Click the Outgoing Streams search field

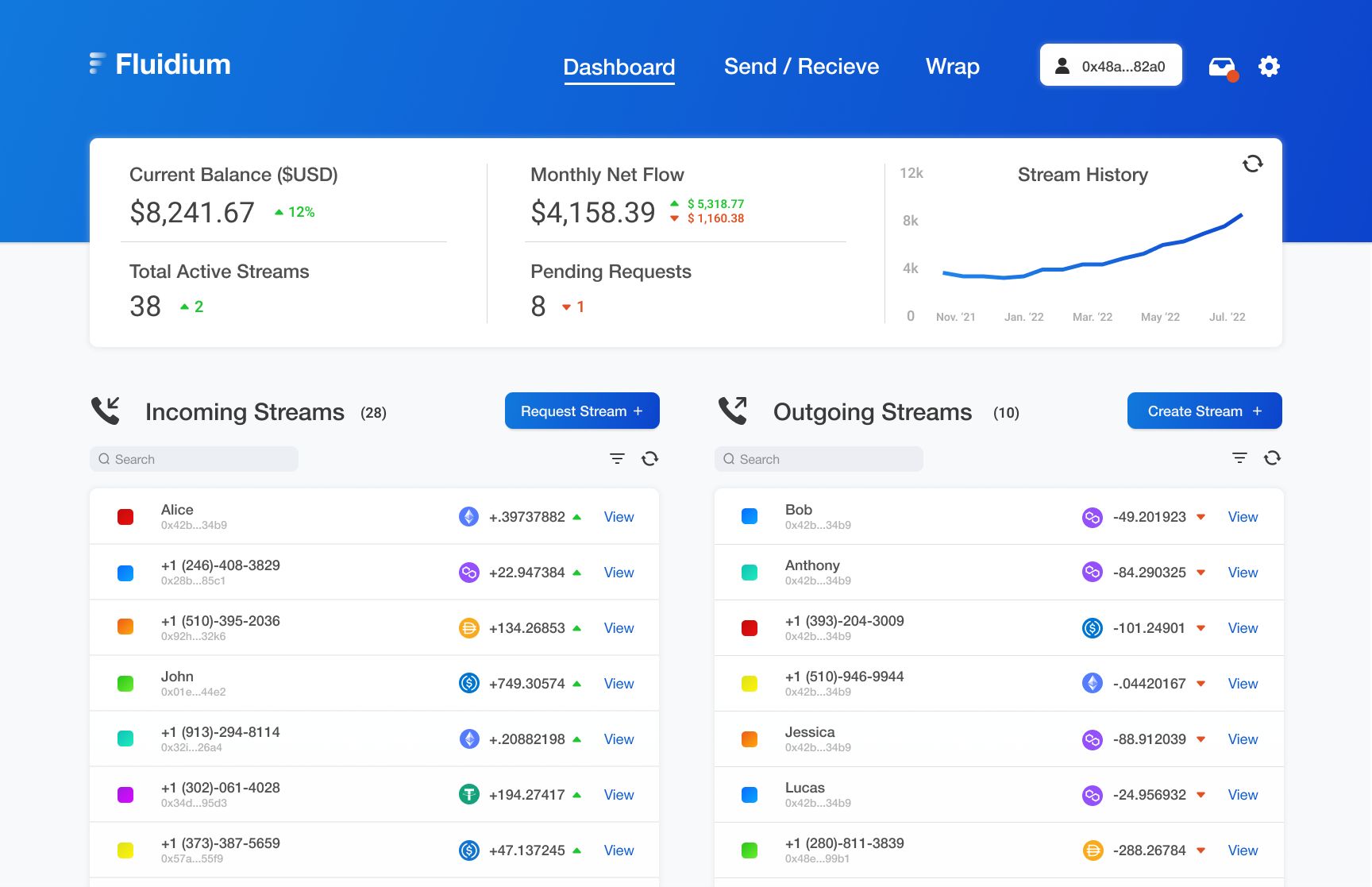819,459
